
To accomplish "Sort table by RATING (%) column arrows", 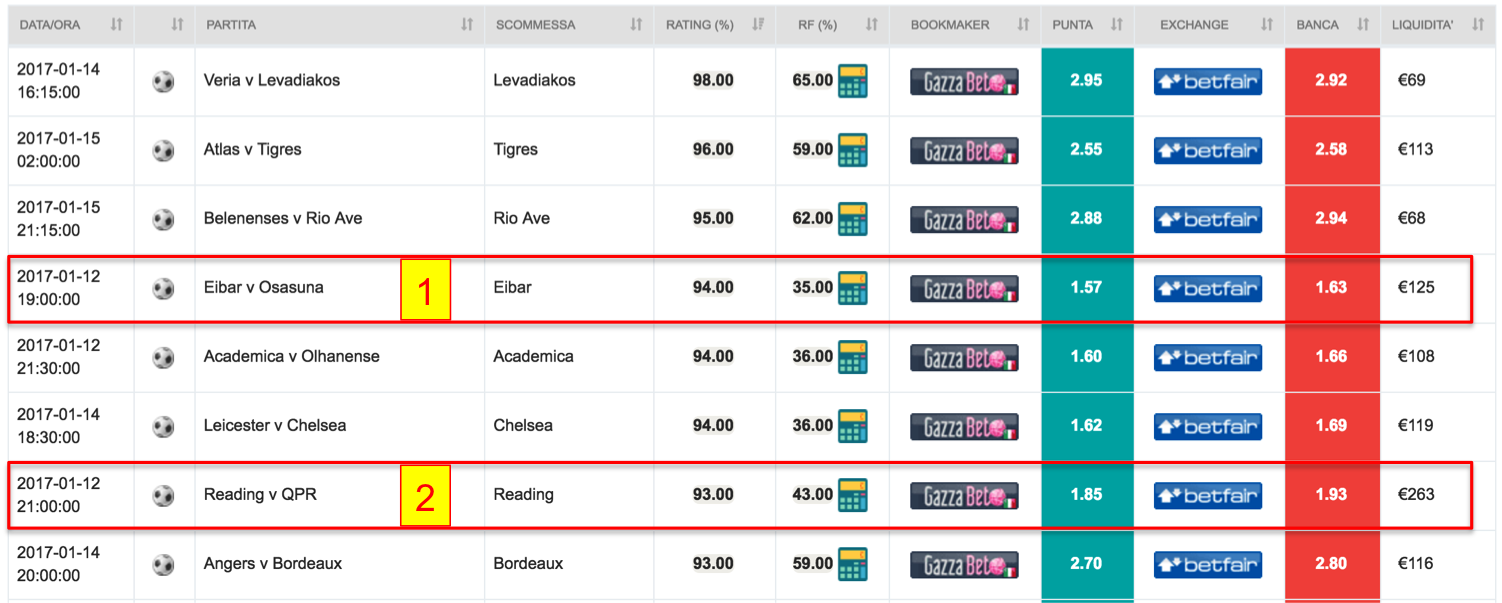I will pos(758,25).
